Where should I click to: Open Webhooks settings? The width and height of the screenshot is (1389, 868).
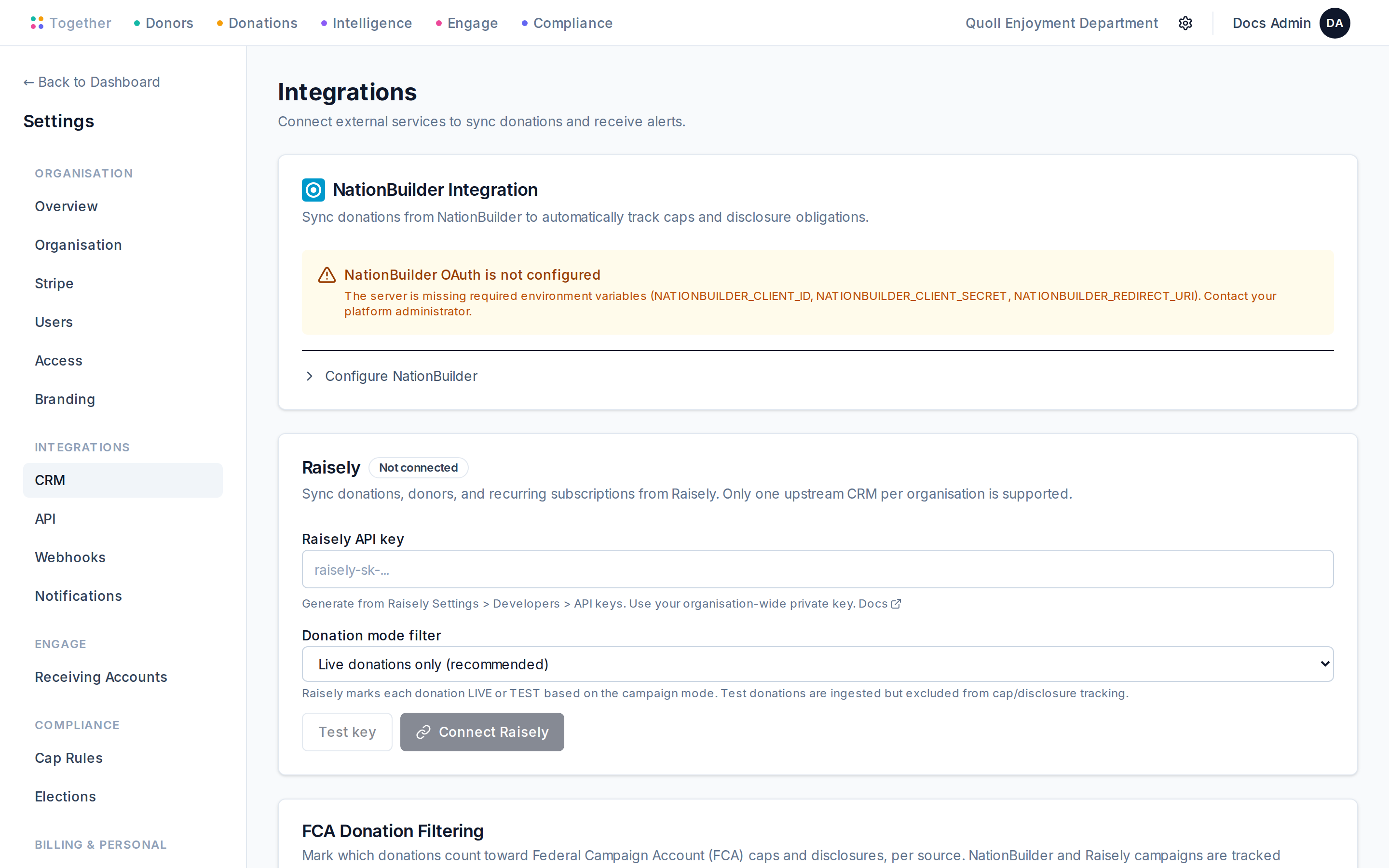123,557
